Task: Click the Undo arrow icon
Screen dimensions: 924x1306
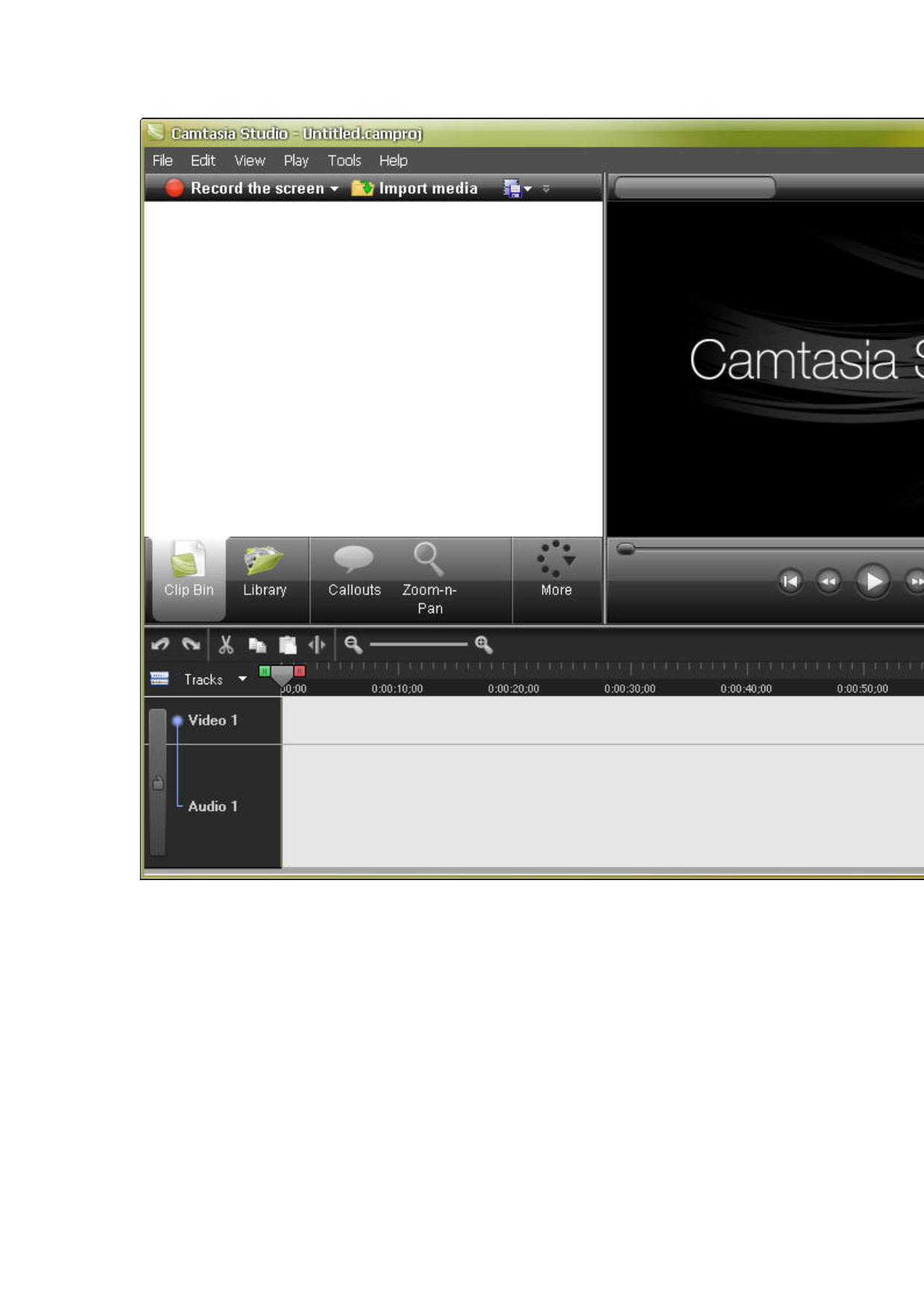Action: (160, 645)
